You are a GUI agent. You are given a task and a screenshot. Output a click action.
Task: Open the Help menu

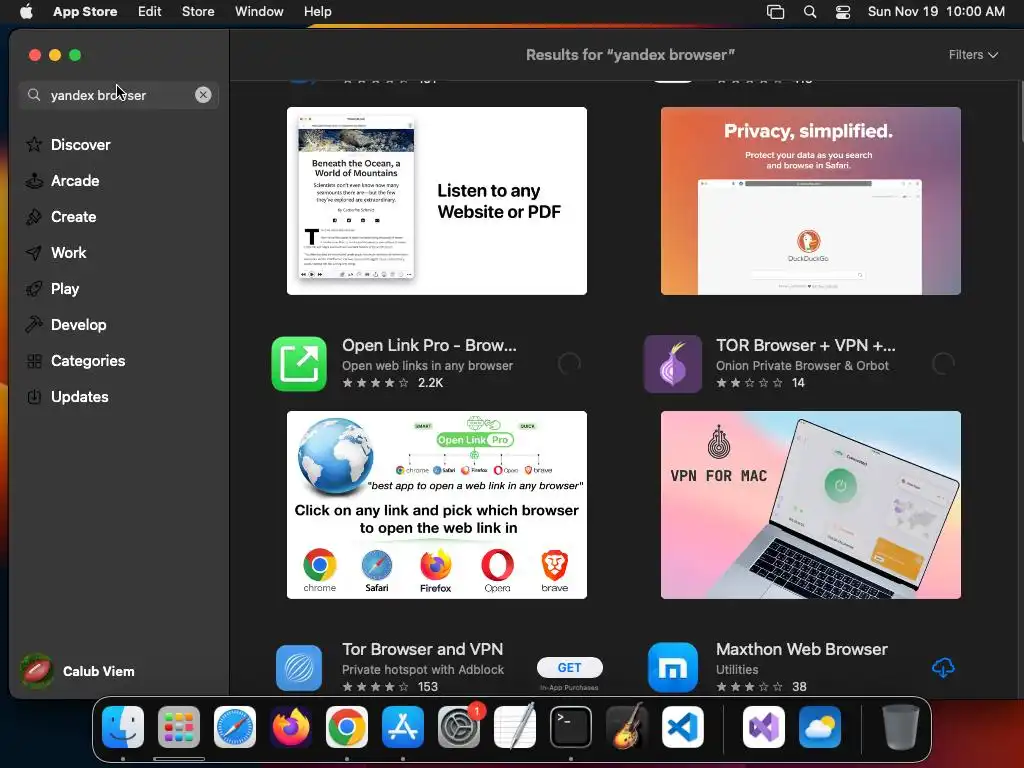point(317,12)
